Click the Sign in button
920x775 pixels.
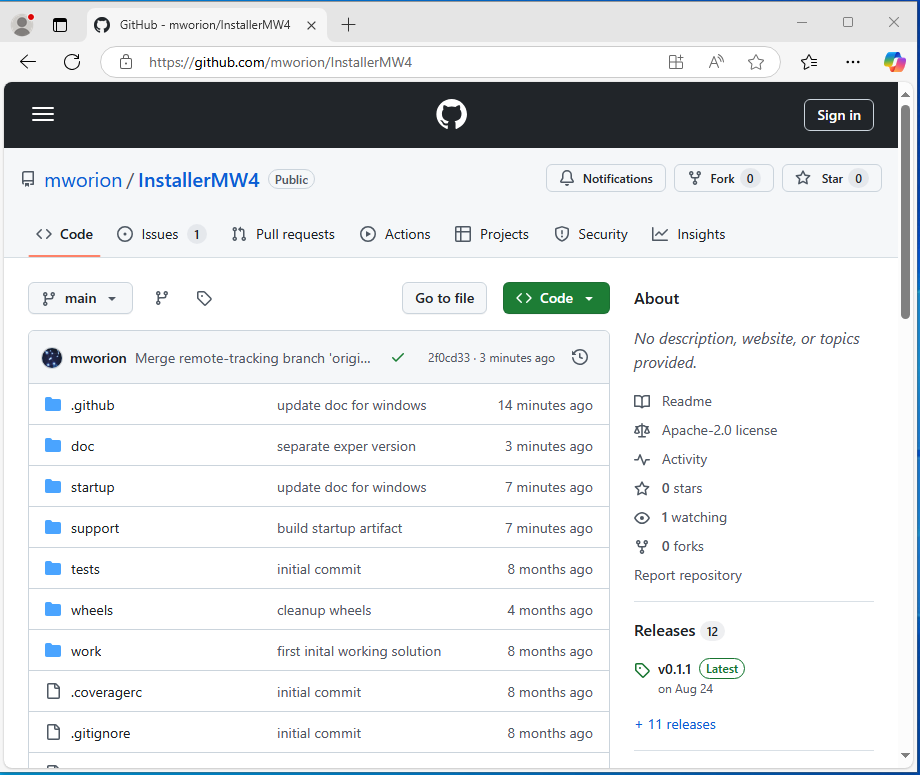pos(838,115)
